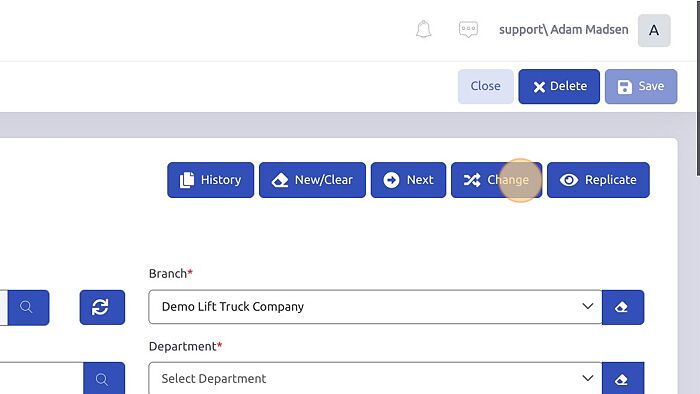Go to the Next record button
Image resolution: width=700 pixels, height=394 pixels.
tap(408, 180)
